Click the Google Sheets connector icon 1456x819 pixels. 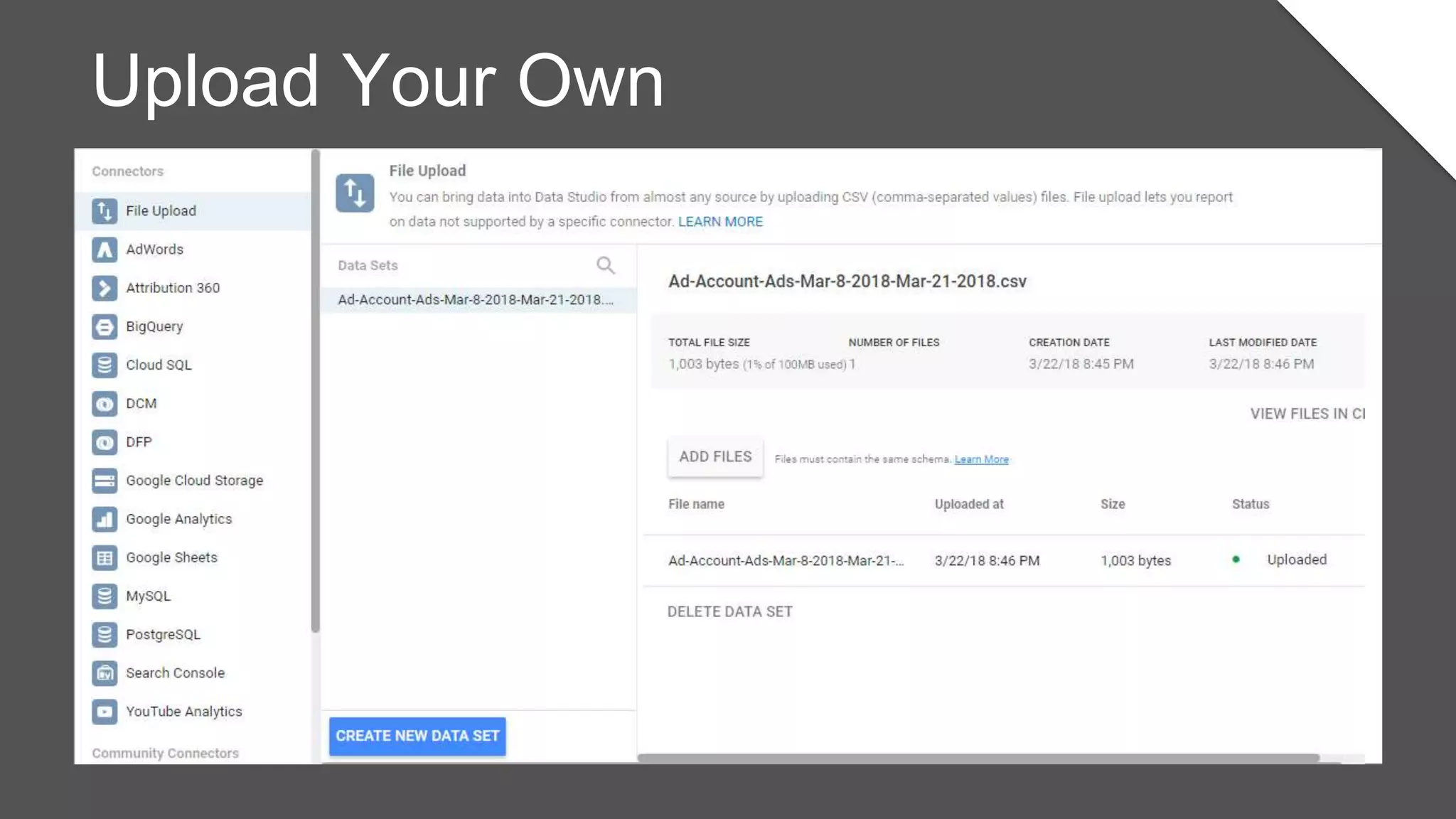point(105,558)
